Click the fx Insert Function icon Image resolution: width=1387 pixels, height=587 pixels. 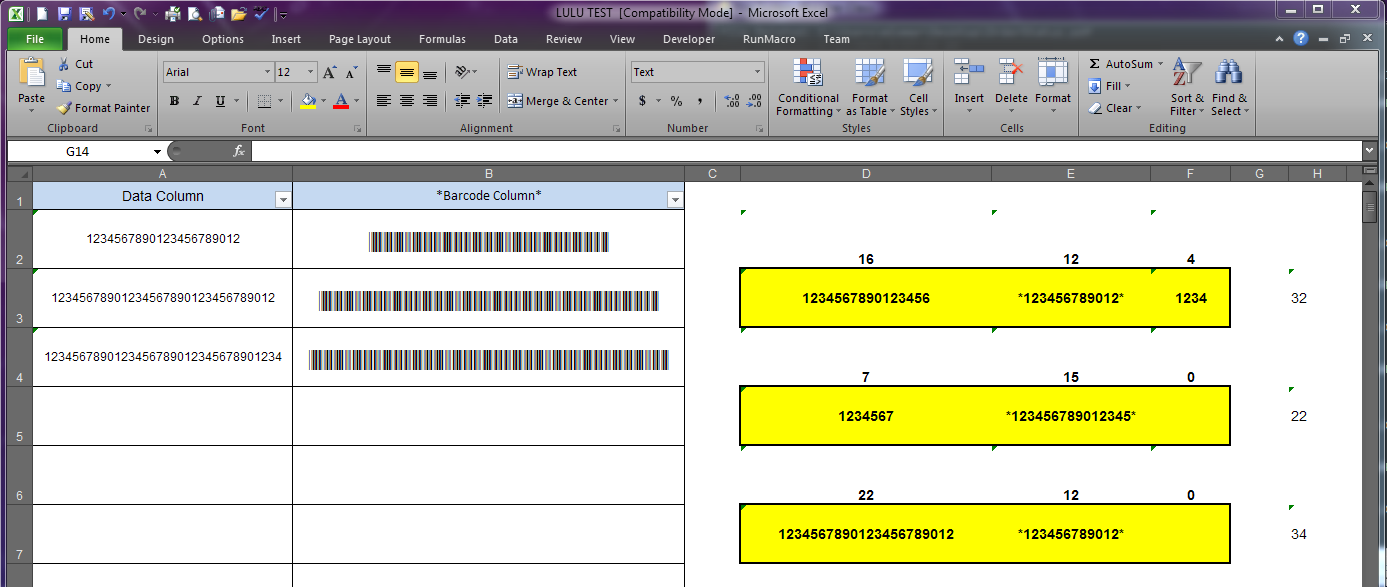point(239,151)
